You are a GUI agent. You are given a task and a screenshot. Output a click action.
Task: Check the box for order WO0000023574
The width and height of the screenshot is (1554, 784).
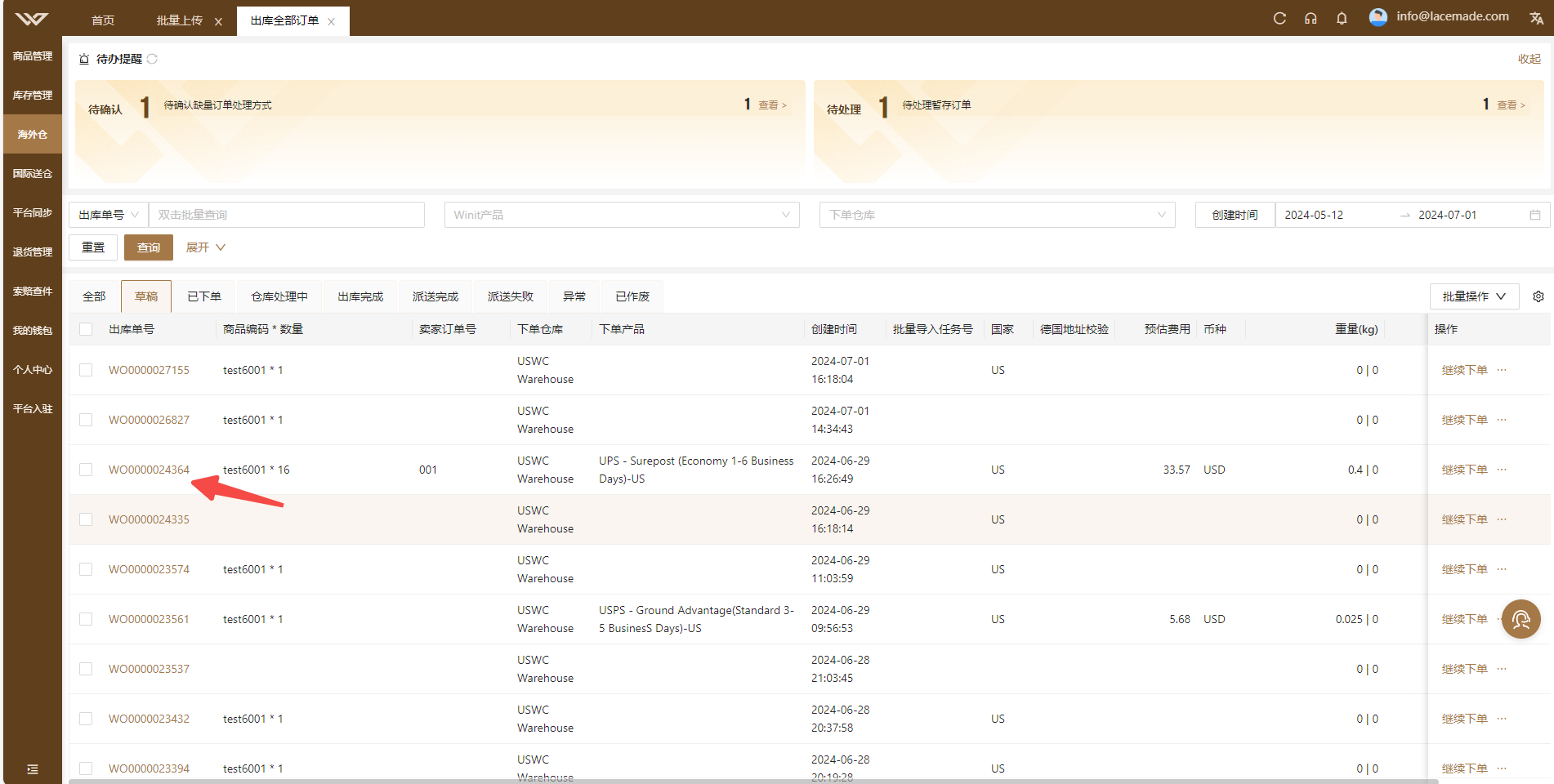coord(86,569)
